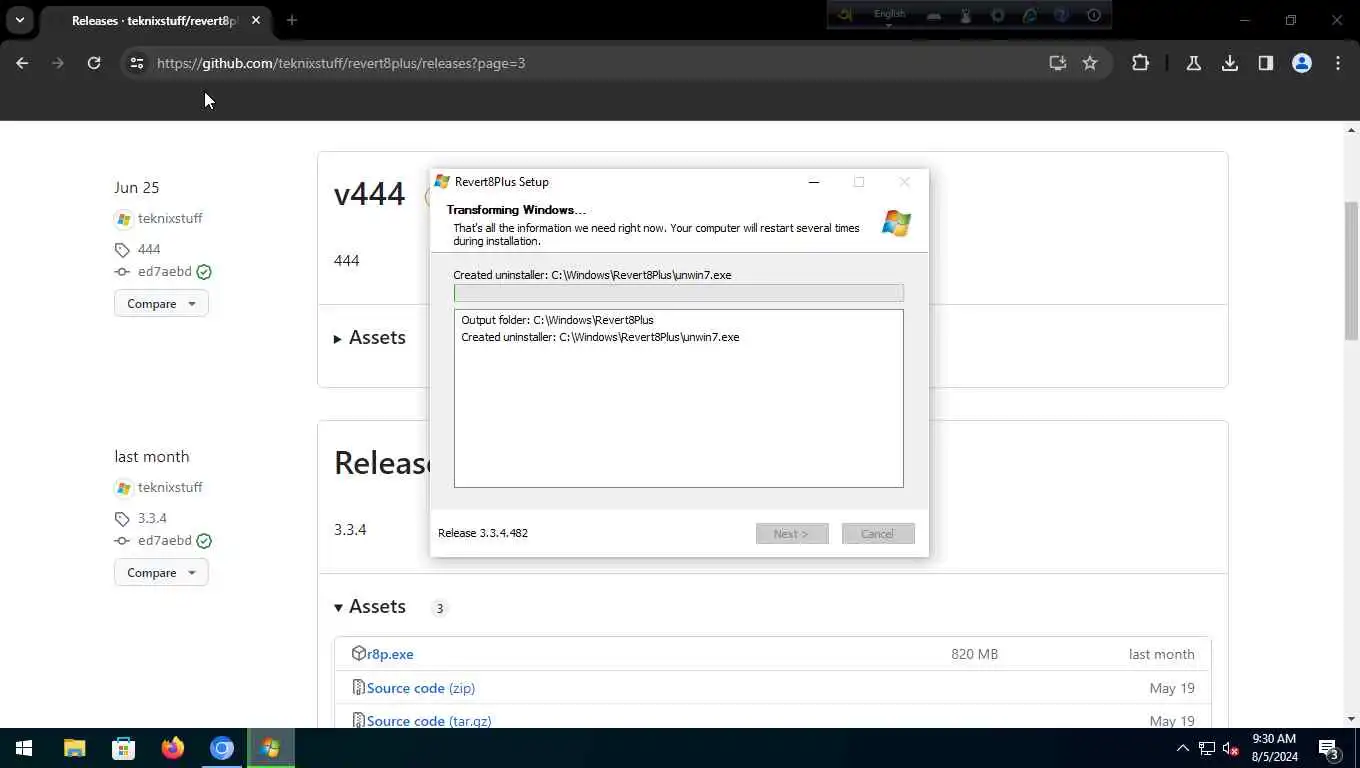Open Compare dropdown for v444 release
This screenshot has height=768, width=1360.
pos(161,303)
